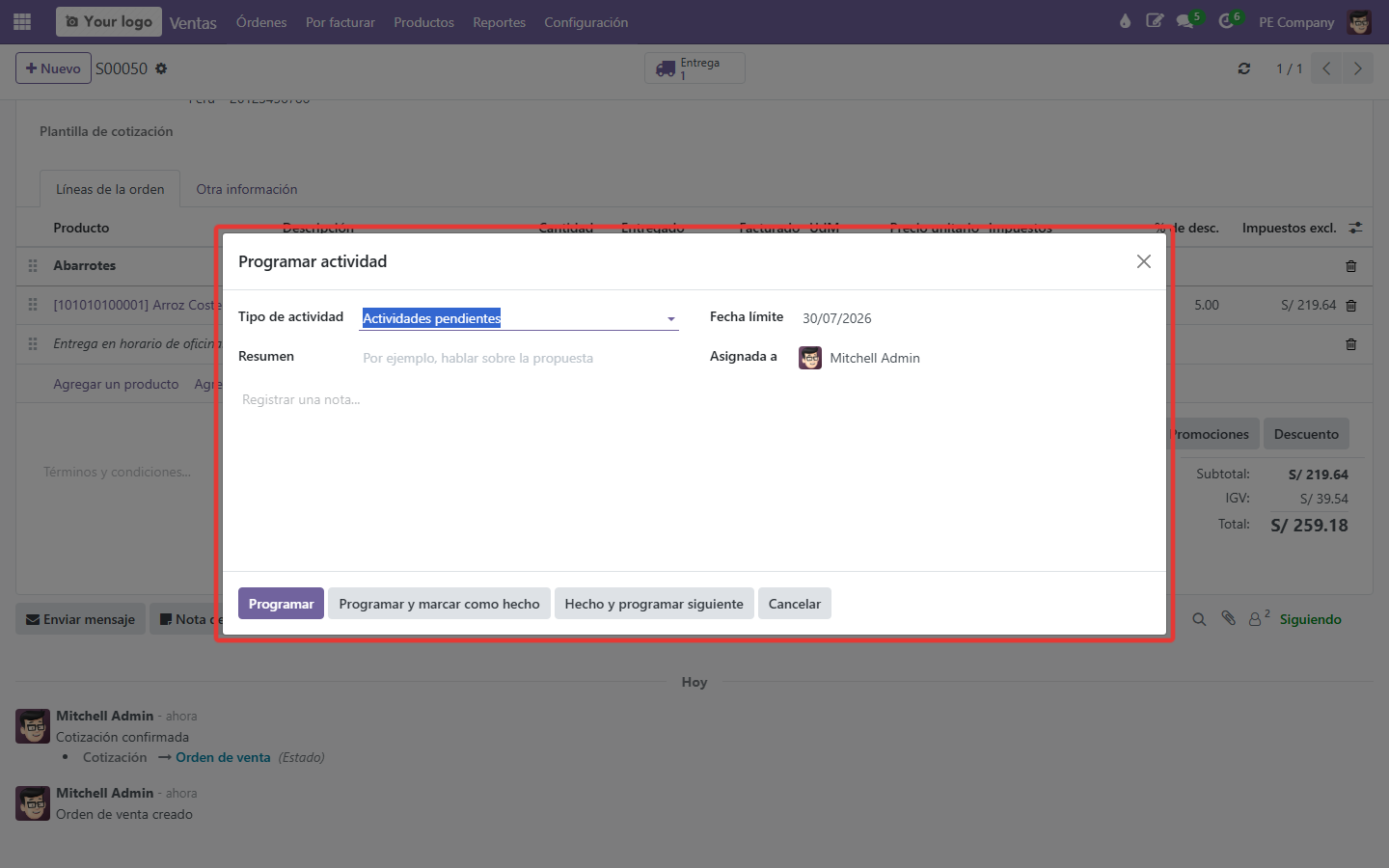Open the activities clock icon in navbar
The height and width of the screenshot is (868, 1389).
1226,21
